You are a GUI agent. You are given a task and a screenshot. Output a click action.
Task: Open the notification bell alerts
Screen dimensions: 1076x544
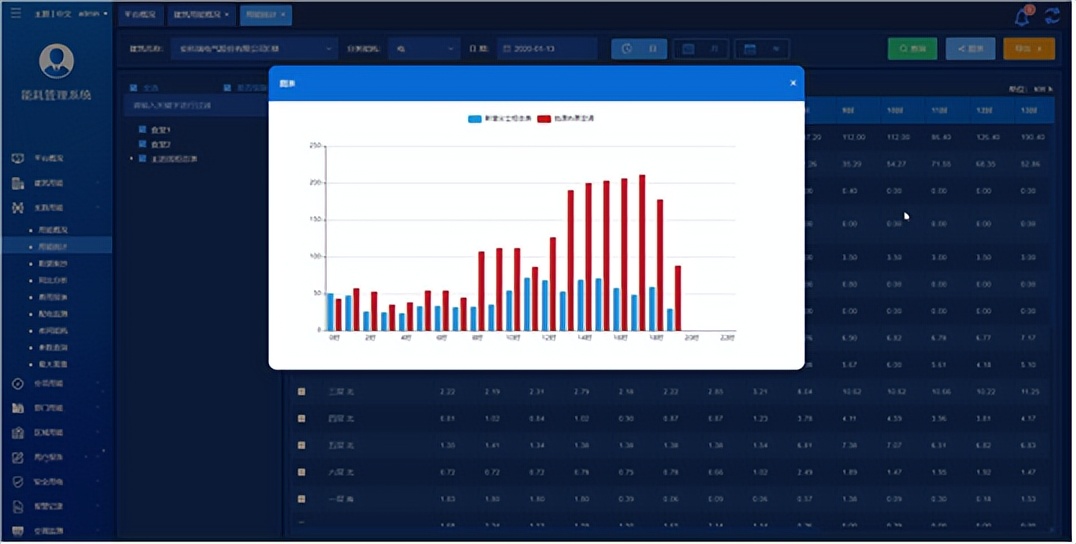[x=1022, y=17]
